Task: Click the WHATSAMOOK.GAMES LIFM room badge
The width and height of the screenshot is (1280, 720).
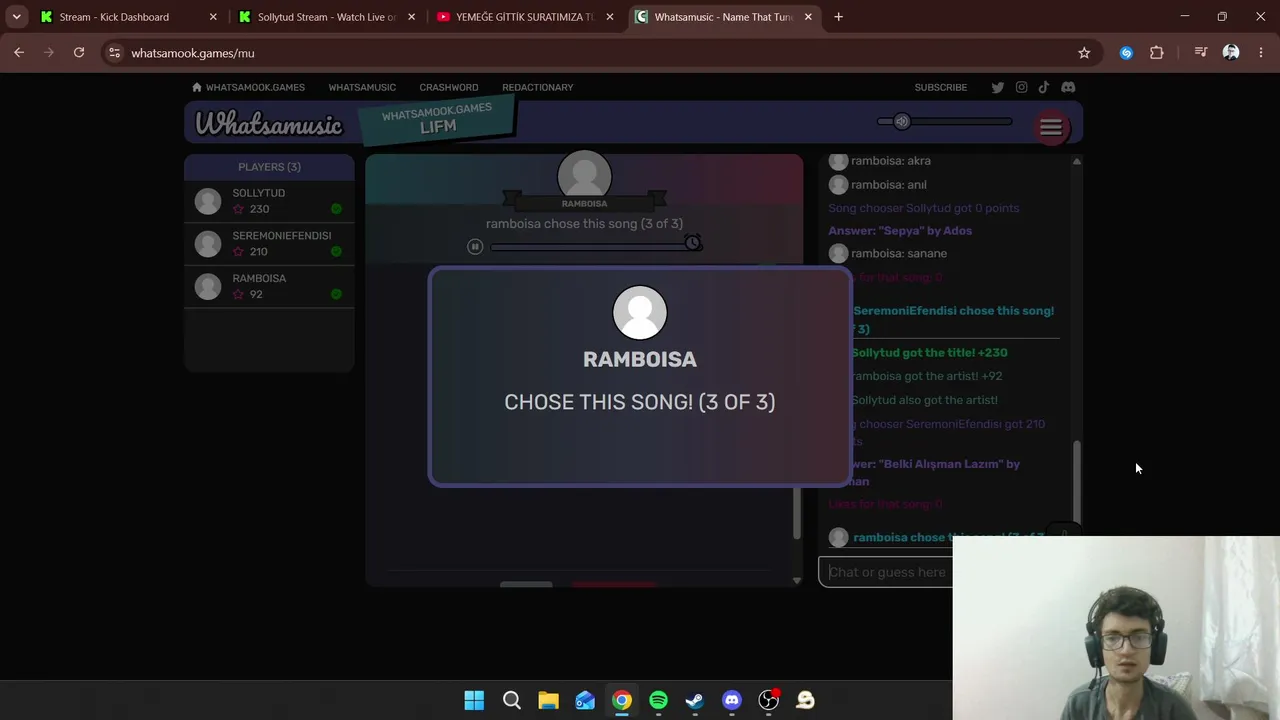Action: (437, 120)
